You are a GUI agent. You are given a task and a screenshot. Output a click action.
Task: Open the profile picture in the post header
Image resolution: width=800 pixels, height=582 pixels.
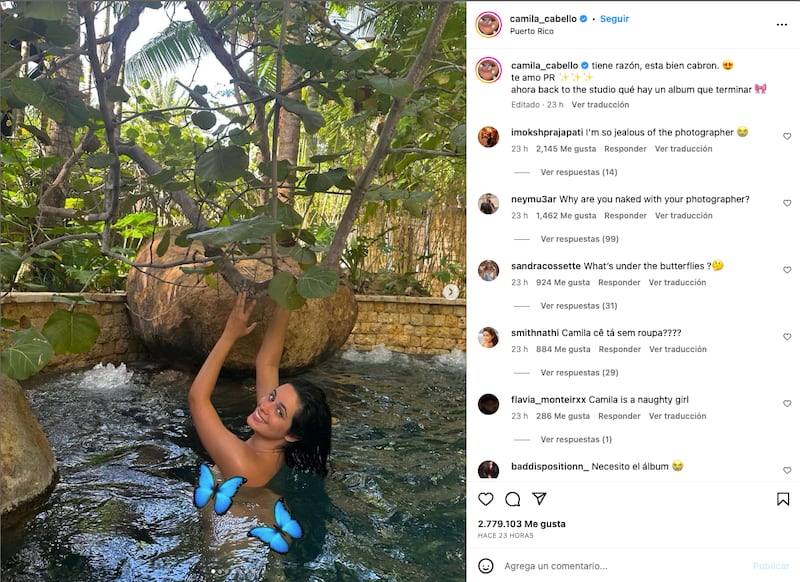[488, 24]
